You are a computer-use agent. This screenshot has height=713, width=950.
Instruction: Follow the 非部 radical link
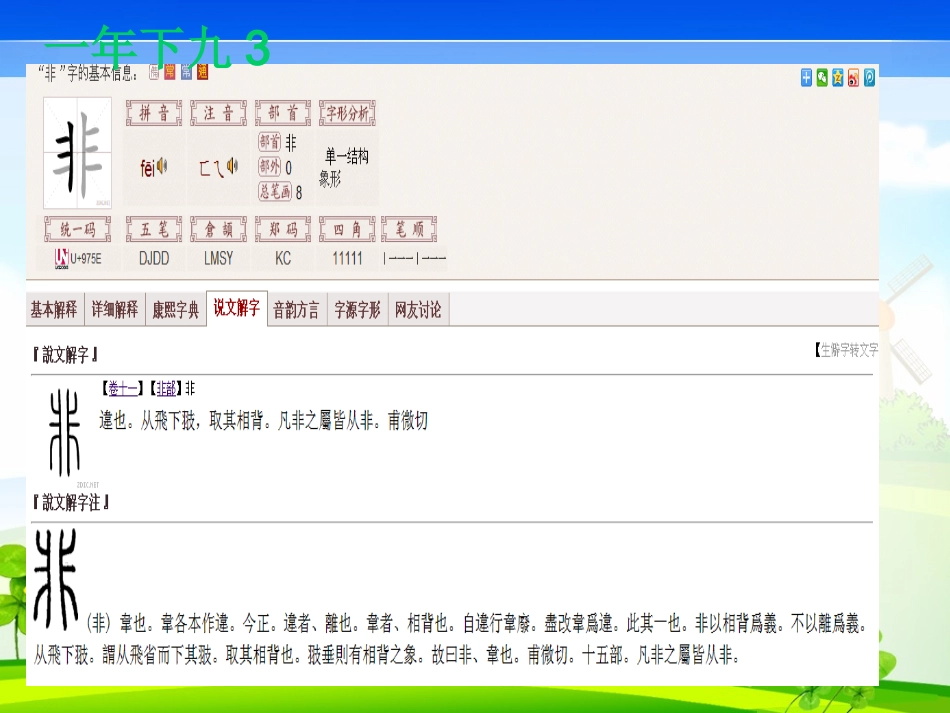166,388
